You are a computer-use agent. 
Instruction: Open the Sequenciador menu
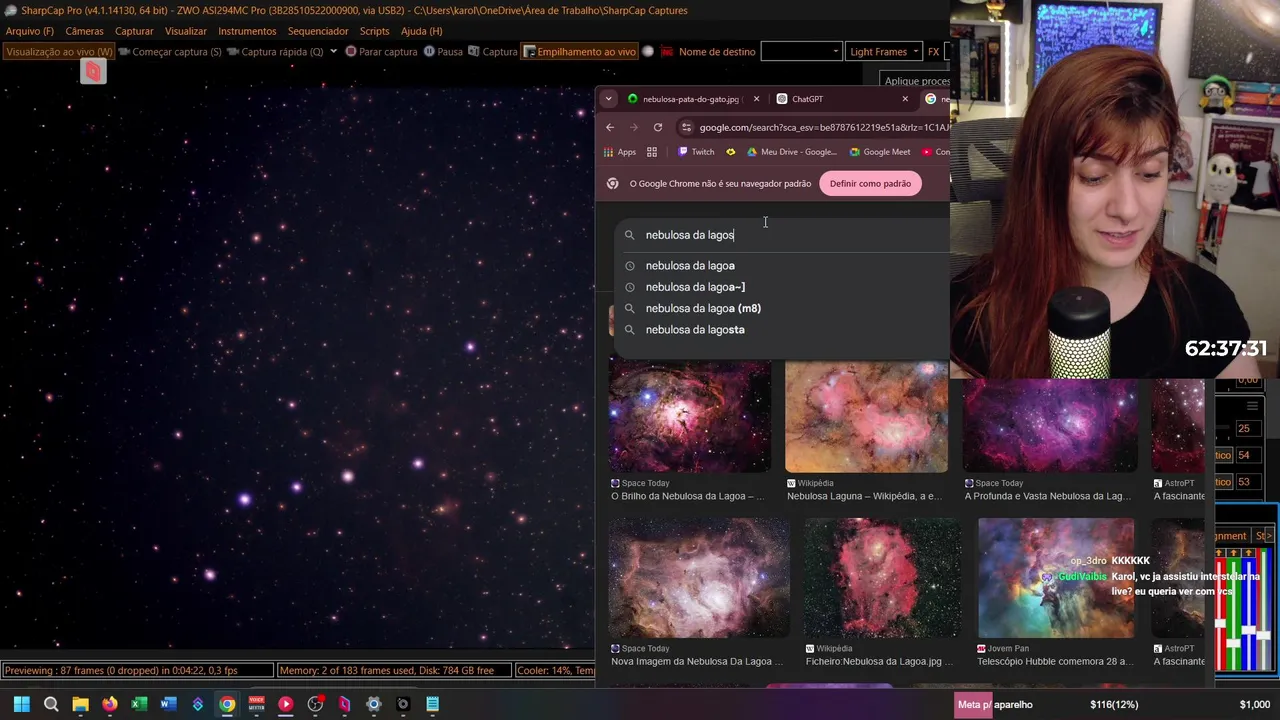pos(318,31)
